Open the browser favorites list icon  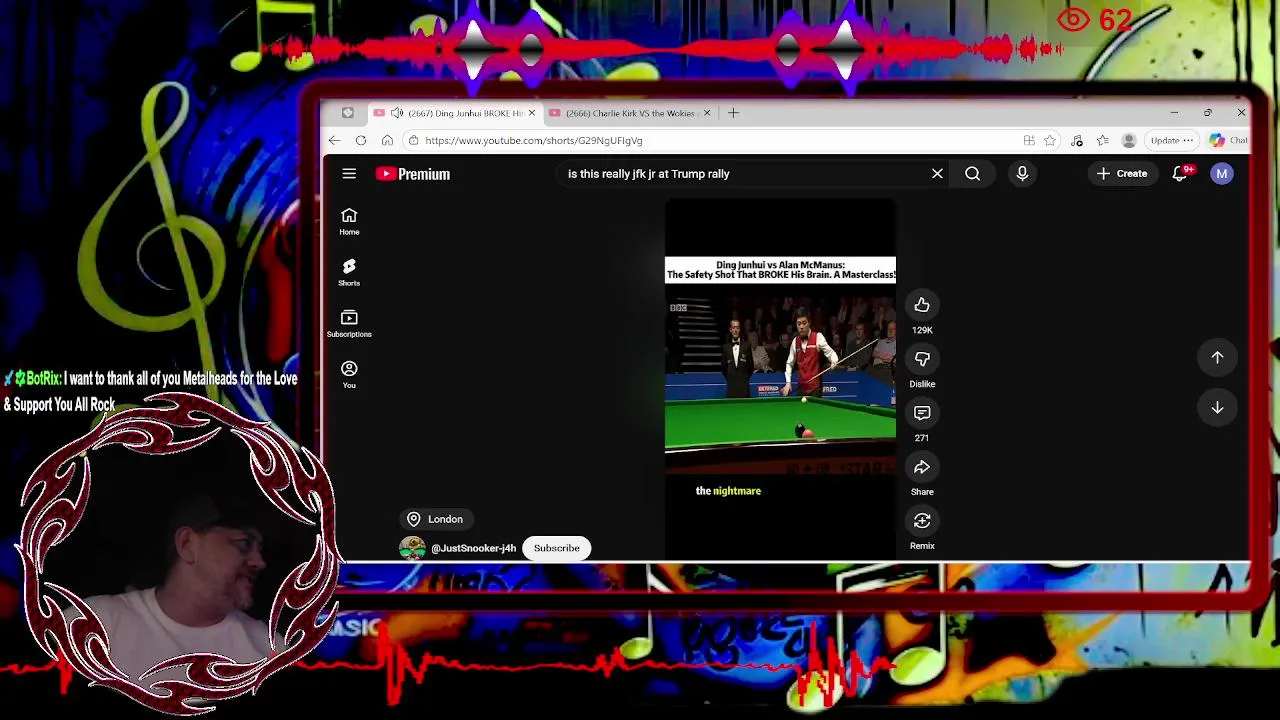click(x=1102, y=141)
